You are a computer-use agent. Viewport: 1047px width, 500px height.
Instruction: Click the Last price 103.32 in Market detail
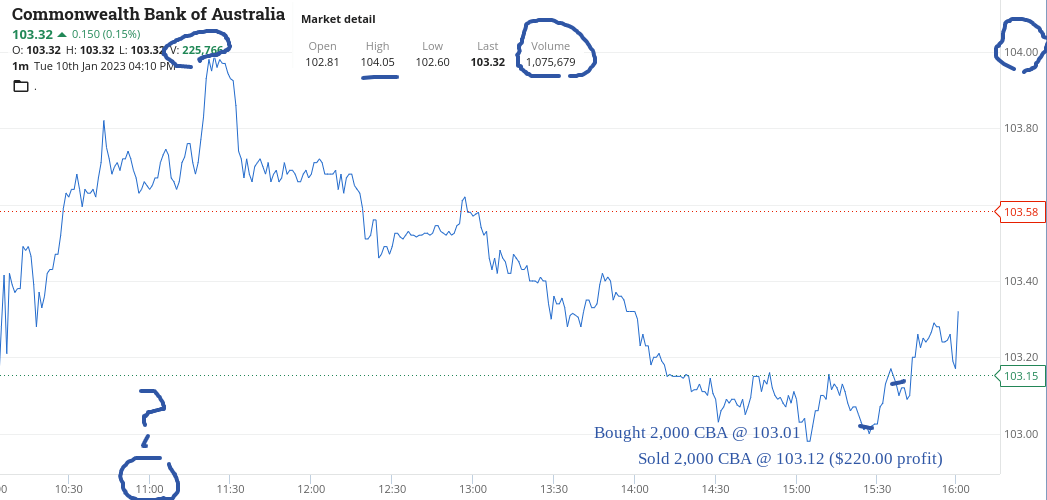(x=487, y=62)
